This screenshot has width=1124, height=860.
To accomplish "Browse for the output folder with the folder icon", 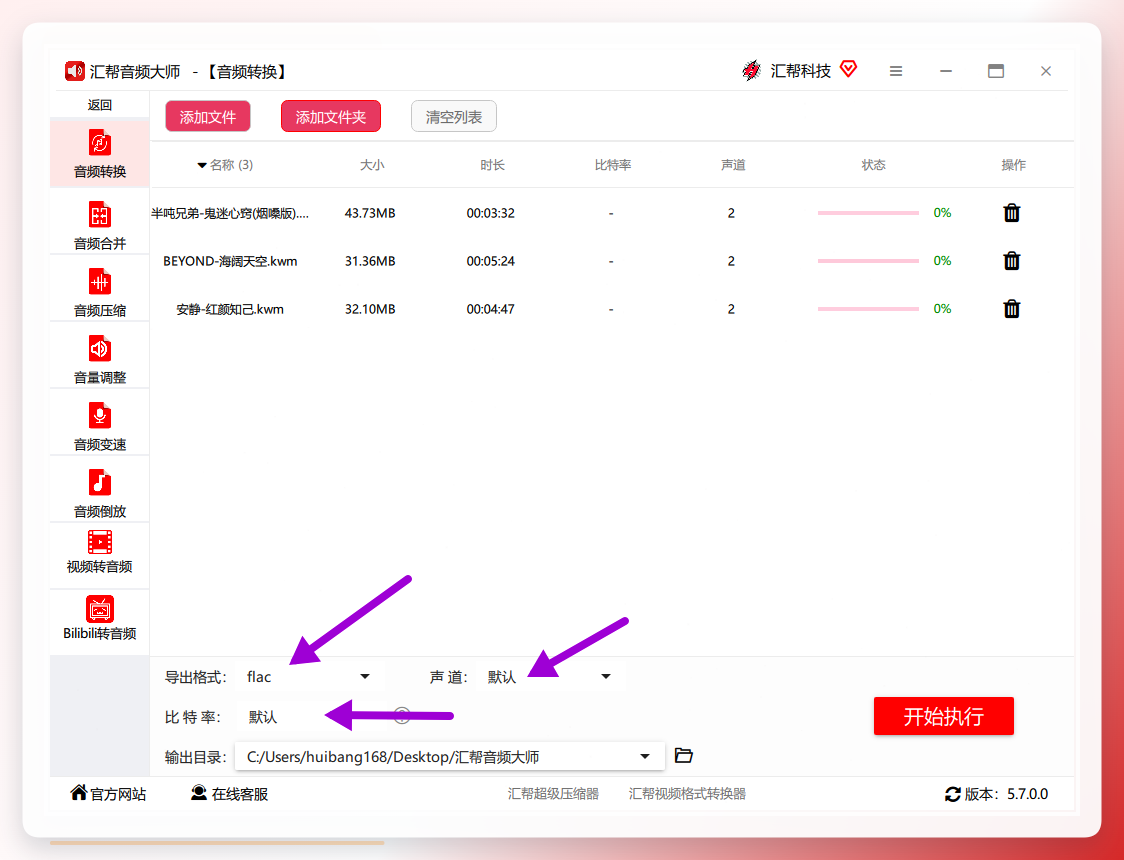I will click(684, 755).
